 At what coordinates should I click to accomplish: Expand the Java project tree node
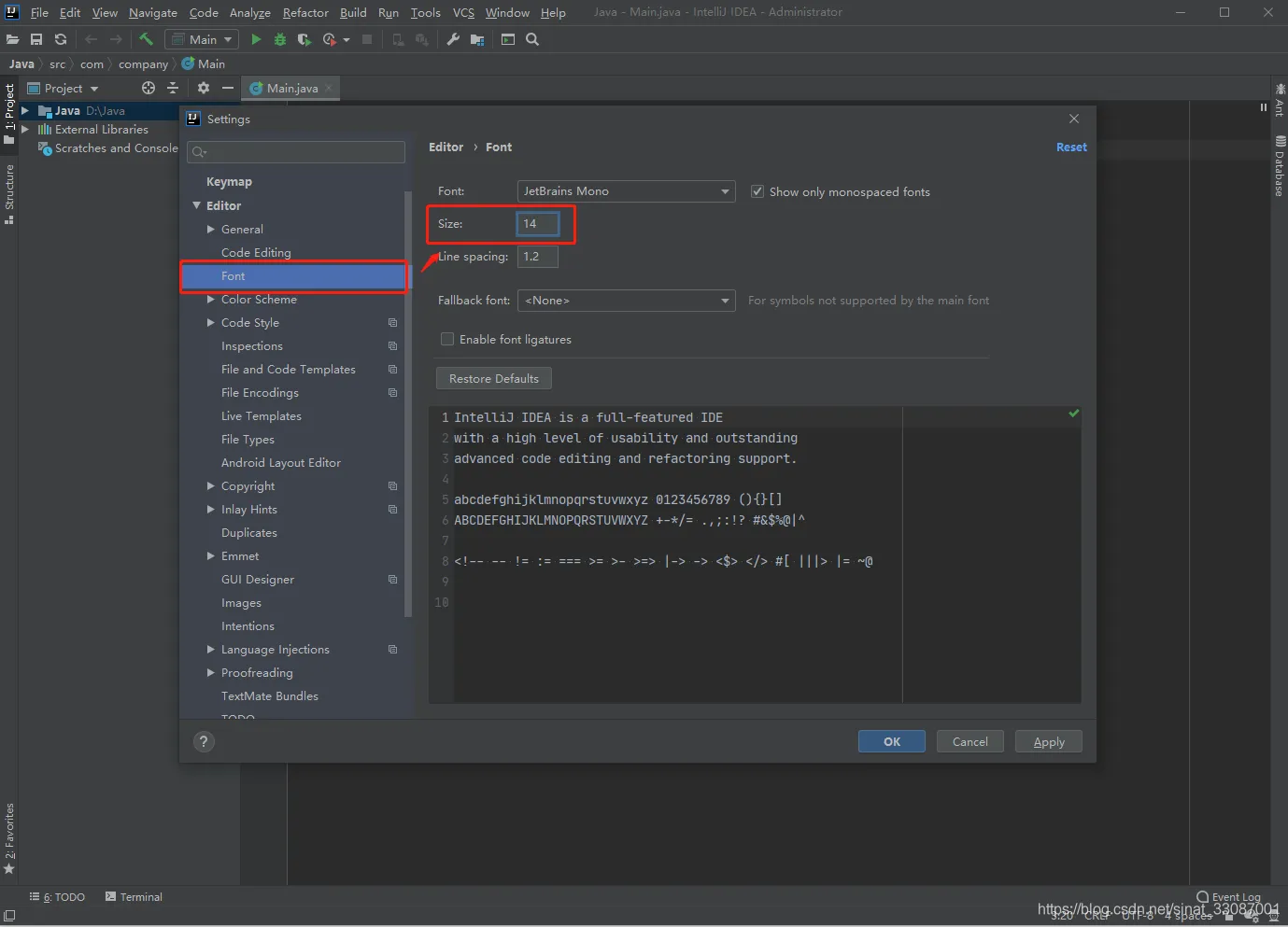[x=25, y=110]
